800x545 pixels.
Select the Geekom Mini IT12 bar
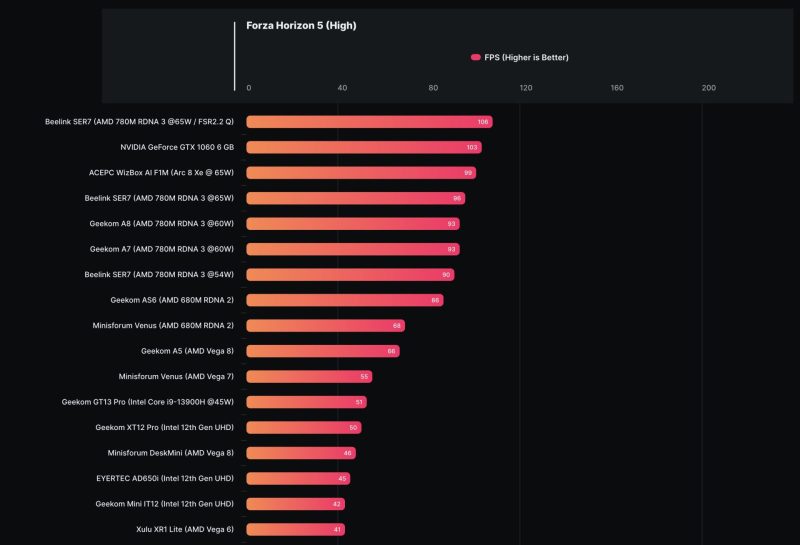[296, 504]
